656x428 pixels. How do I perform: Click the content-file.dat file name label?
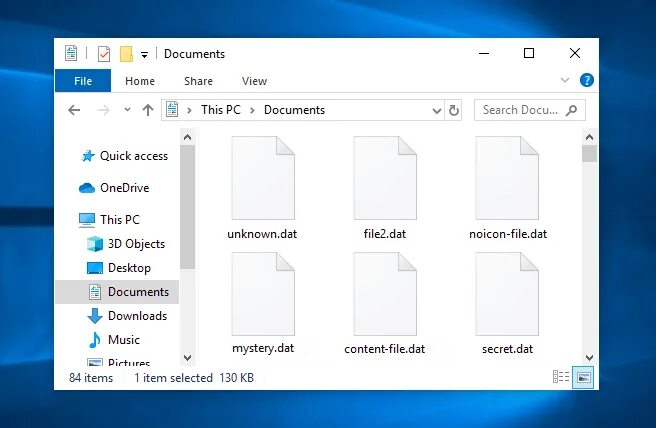[x=384, y=349]
